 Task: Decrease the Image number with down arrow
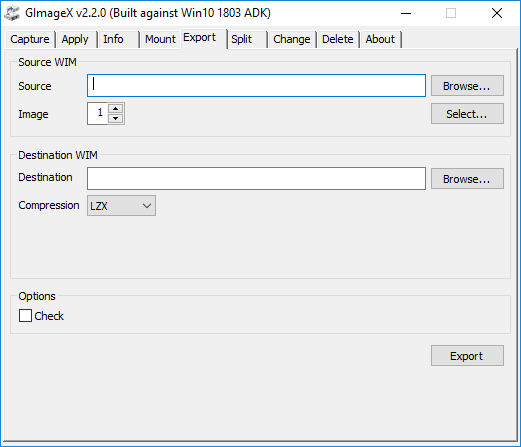tap(116, 118)
